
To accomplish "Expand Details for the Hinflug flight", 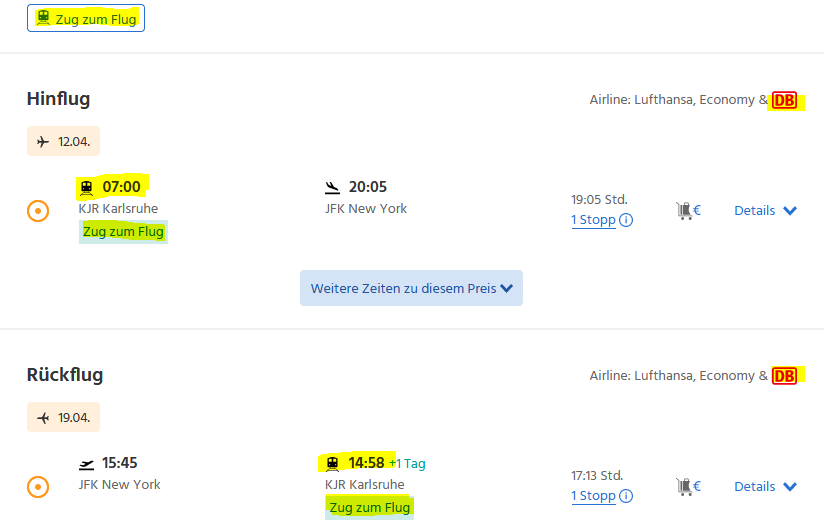I will 765,210.
